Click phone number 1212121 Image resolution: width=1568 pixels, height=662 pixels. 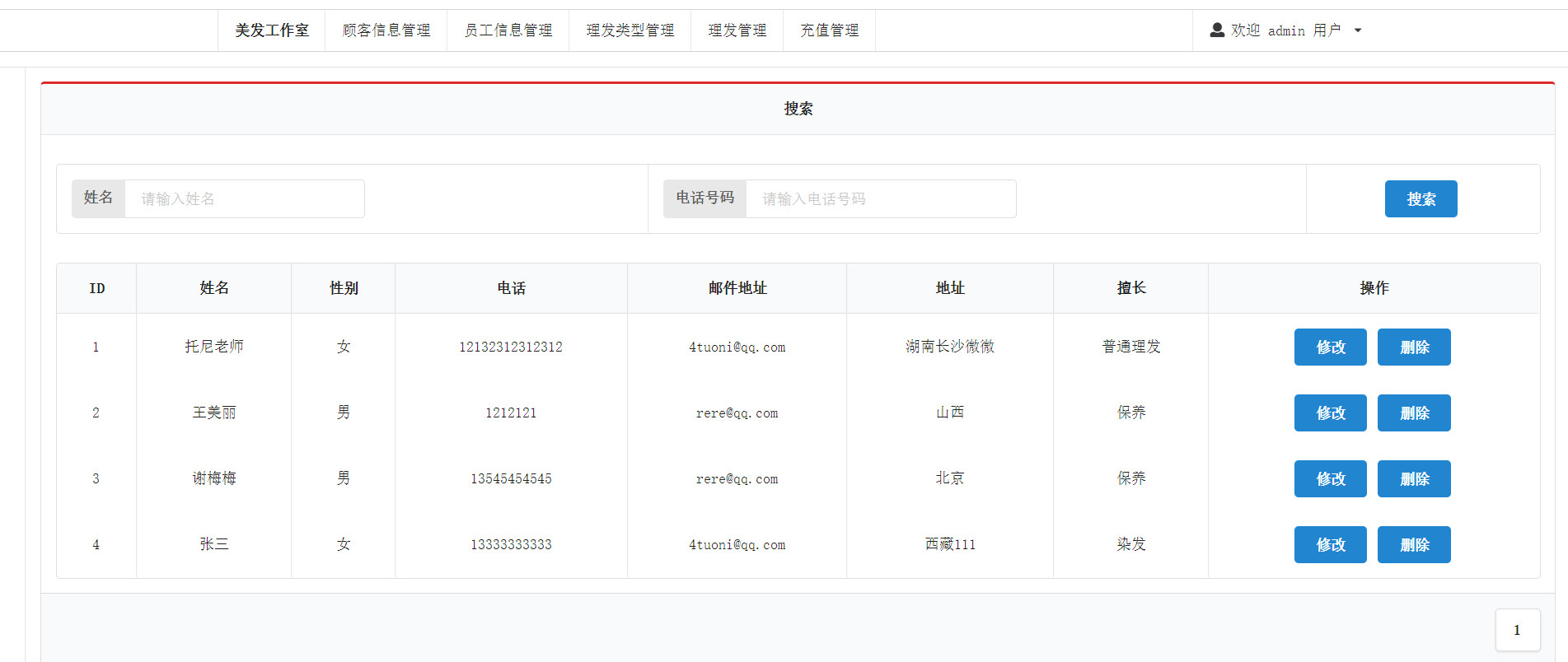pos(511,413)
